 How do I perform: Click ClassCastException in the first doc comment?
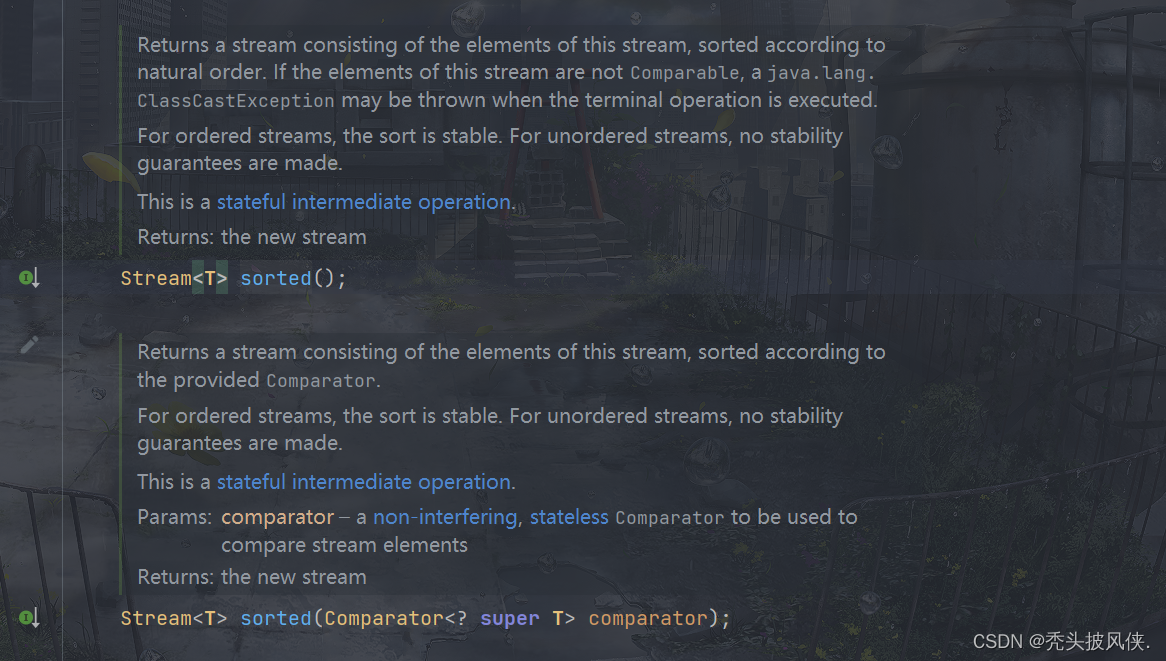pos(236,100)
